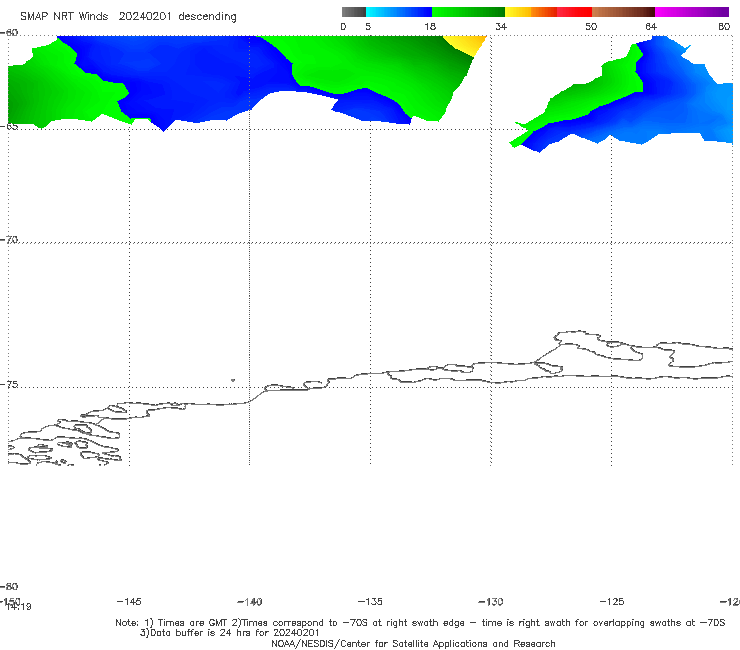Click the longitude label "-140"

[x=250, y=601]
